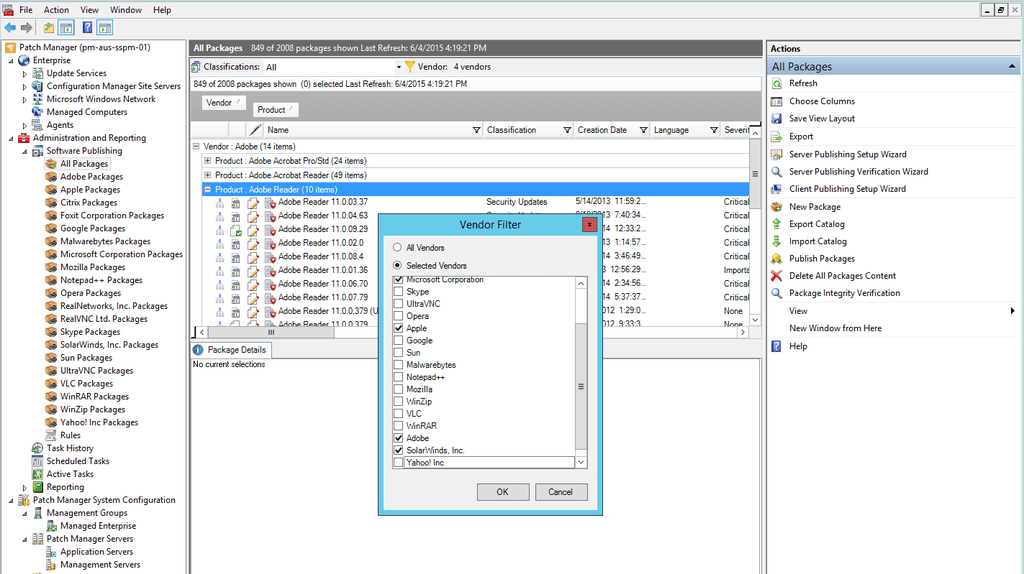Click the Package Details info icon

[x=198, y=350]
